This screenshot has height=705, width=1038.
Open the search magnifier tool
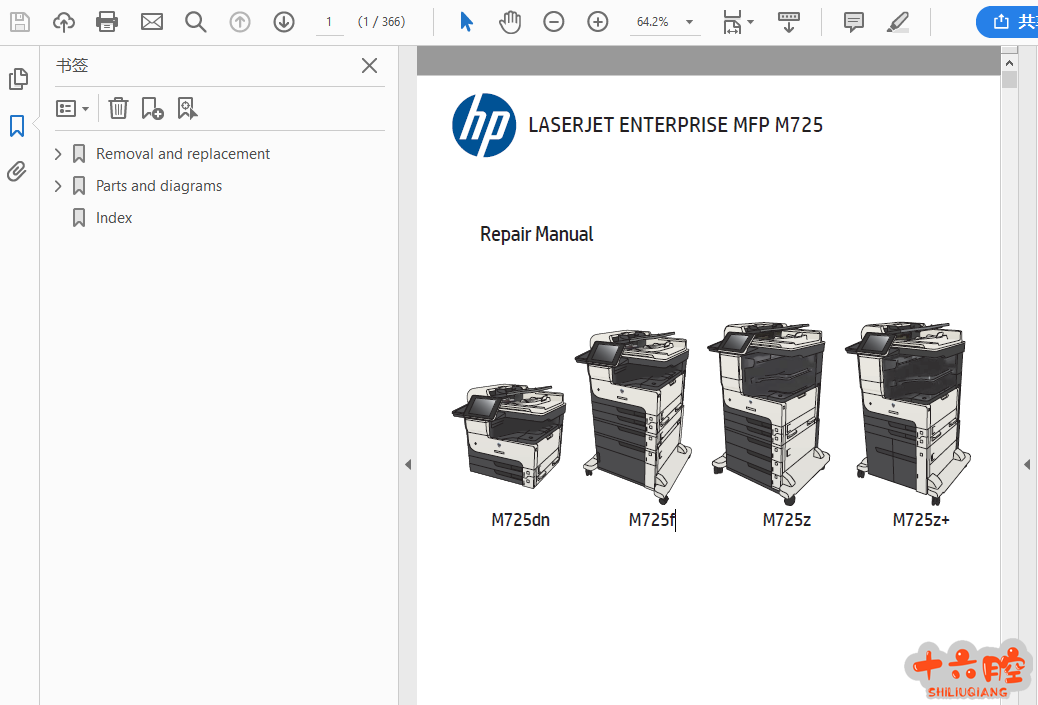click(195, 21)
